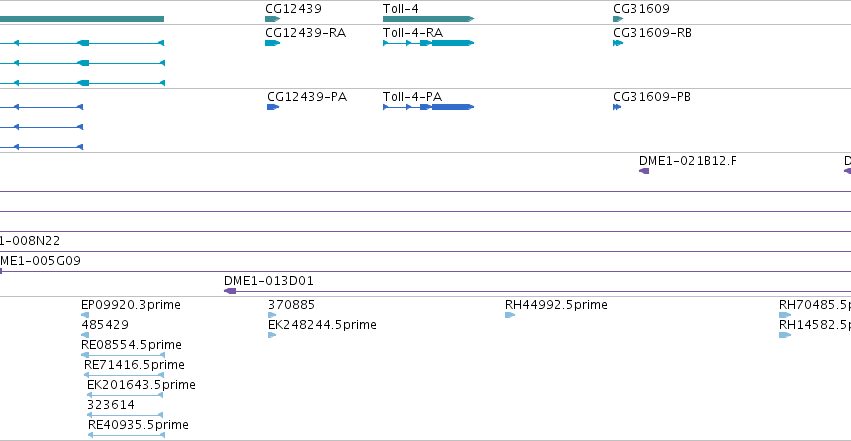
Task: Select the RH44992.5prime EST arrow
Action: tap(510, 315)
